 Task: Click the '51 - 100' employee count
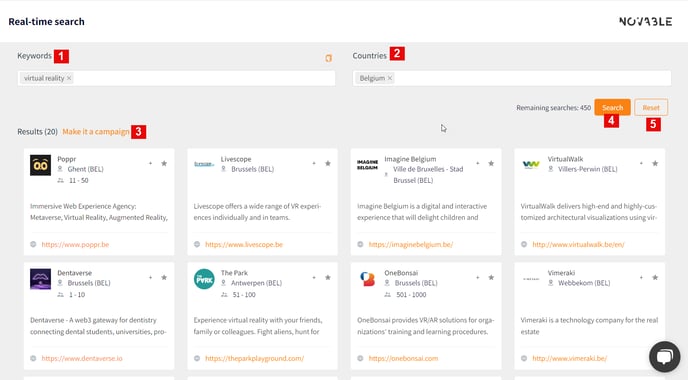pyautogui.click(x=244, y=295)
